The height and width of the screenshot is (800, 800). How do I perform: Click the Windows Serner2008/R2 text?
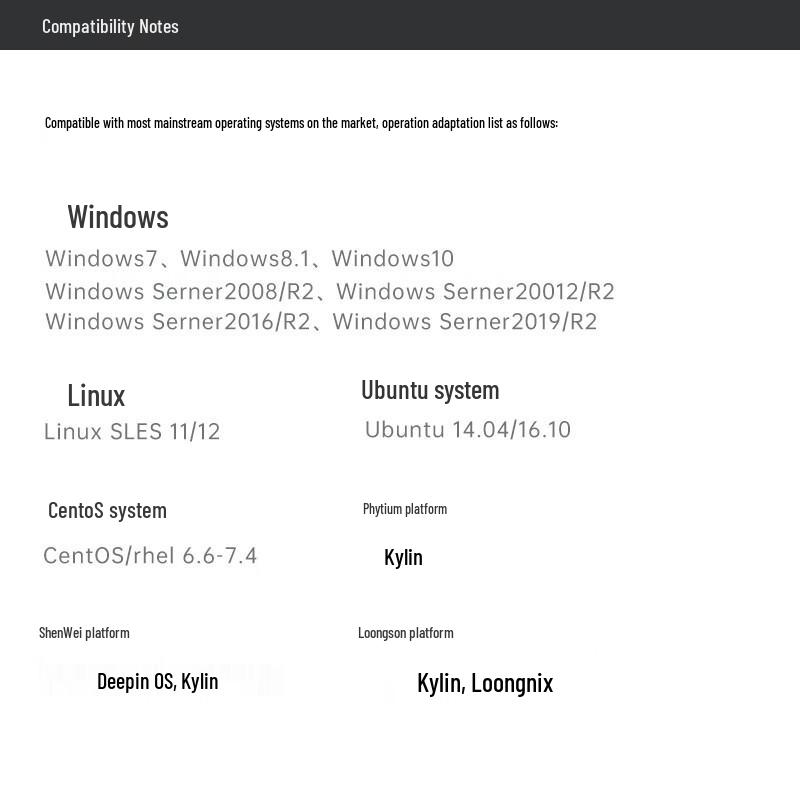point(180,292)
